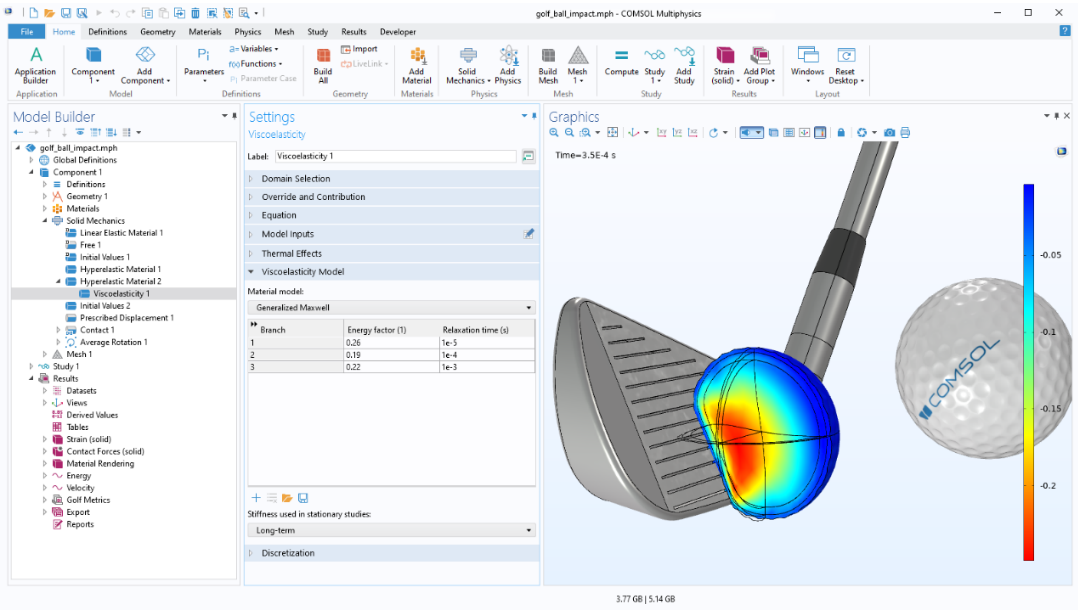Click relaxation time cell 1e-3
1078x610 pixels.
point(487,367)
